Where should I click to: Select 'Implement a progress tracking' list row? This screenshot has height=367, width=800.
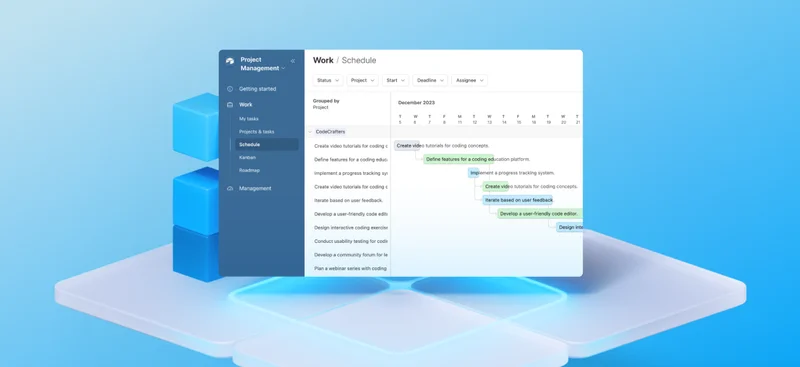coord(351,174)
